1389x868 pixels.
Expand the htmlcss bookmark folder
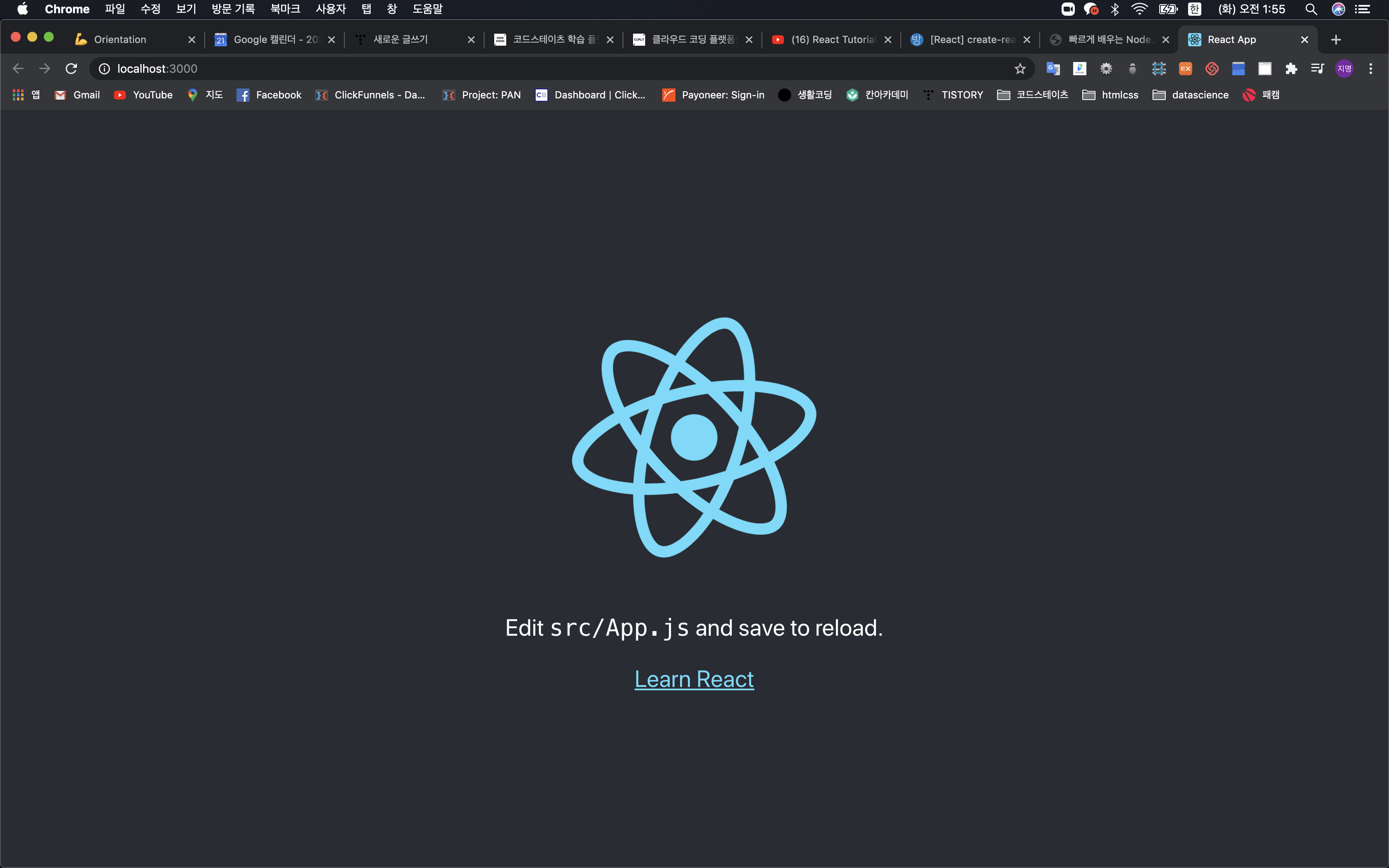pos(1111,95)
